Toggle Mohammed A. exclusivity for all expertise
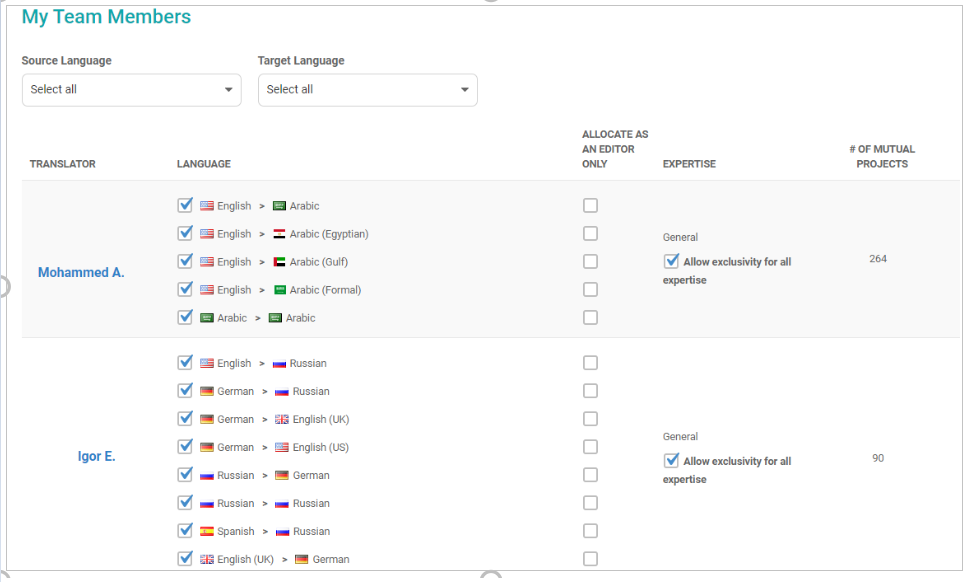 671,261
